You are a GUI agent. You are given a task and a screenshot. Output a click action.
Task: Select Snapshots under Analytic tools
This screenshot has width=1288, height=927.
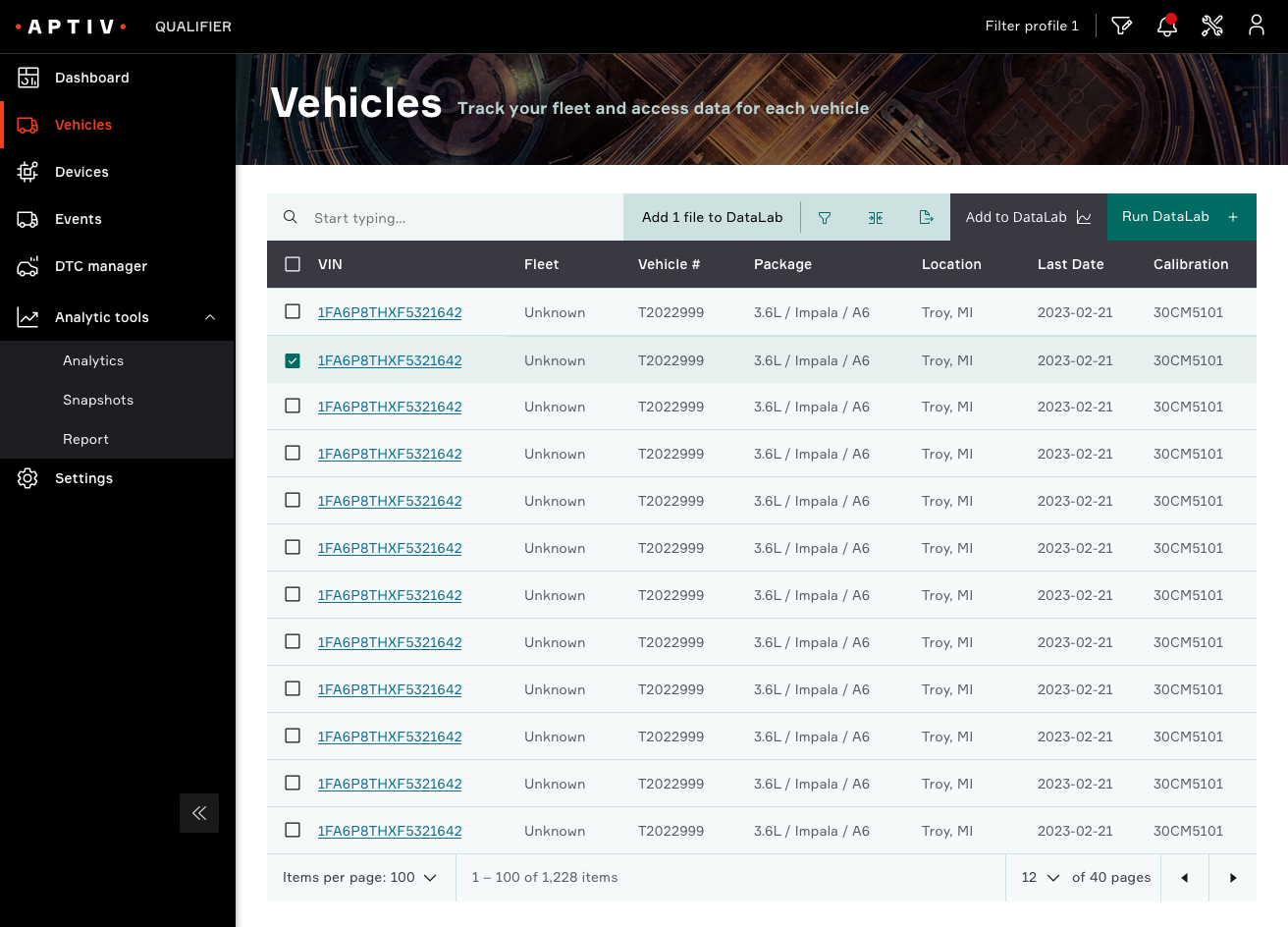tap(98, 400)
